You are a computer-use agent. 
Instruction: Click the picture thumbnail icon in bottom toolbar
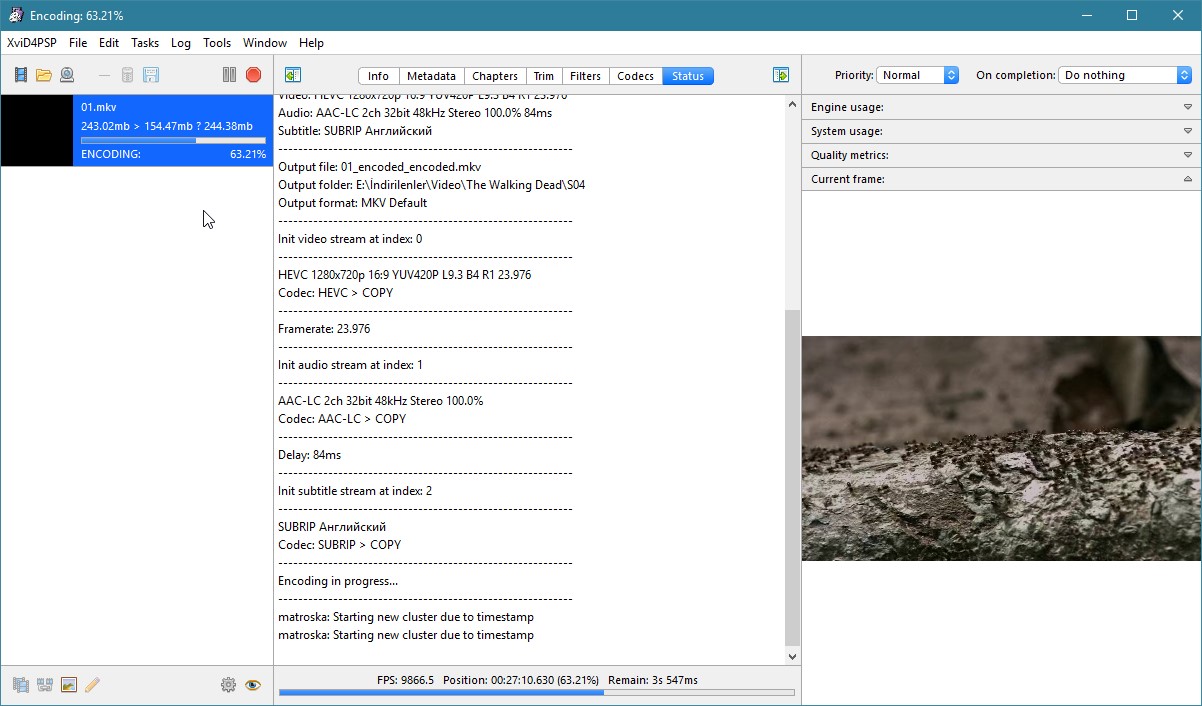click(68, 685)
